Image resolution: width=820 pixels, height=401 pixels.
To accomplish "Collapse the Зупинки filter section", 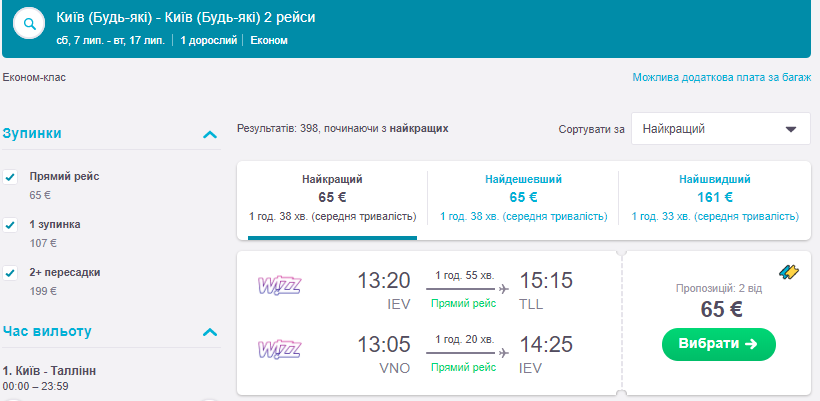I will tap(210, 133).
